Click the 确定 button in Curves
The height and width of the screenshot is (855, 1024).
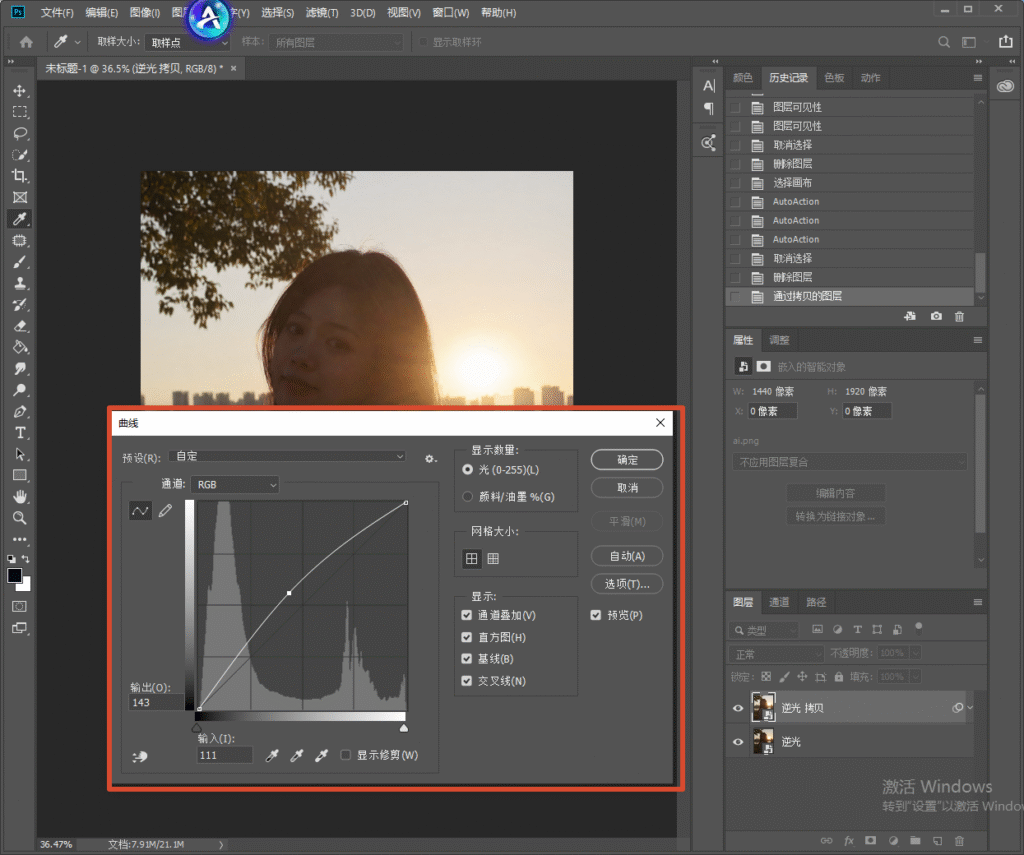(627, 460)
